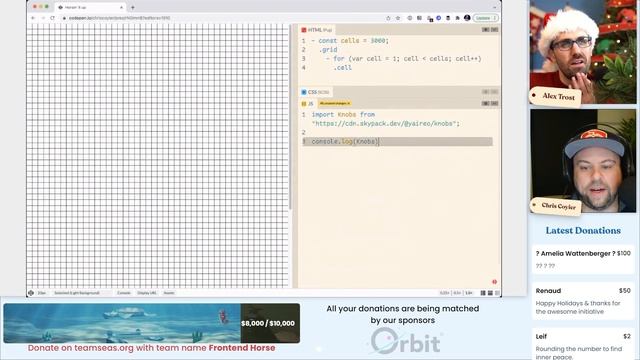Open the puzzle-piece Extensions icon
The image size is (640, 360).
pyautogui.click(x=458, y=18)
